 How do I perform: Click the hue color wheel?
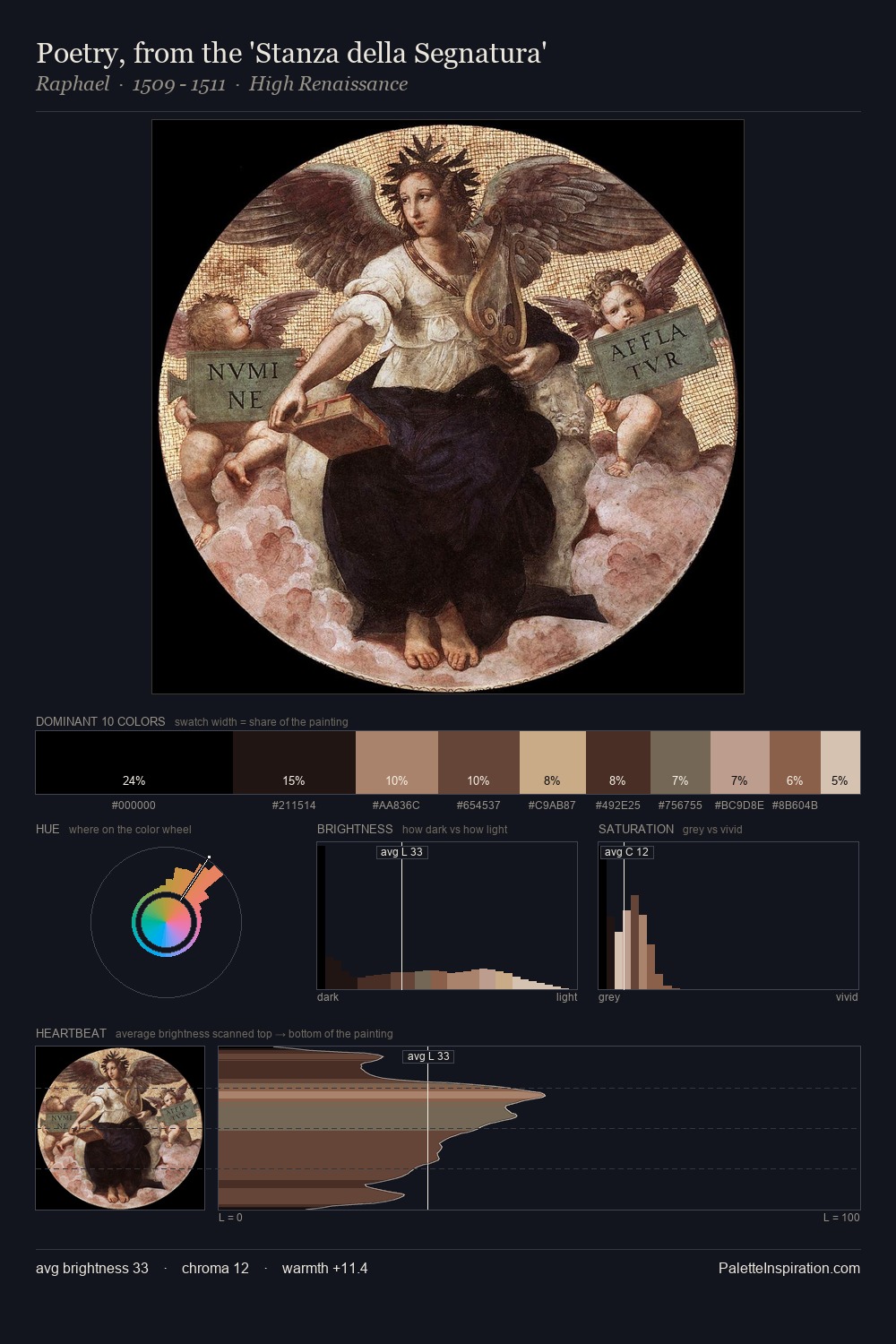tap(166, 921)
